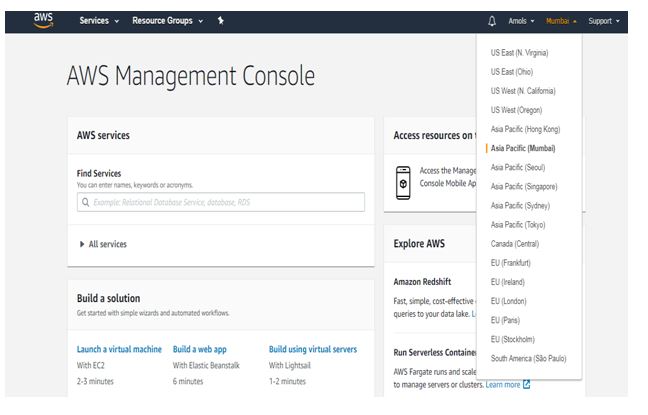Select US West (N. California) region
Viewport: 648px width, 415px height.
523,91
